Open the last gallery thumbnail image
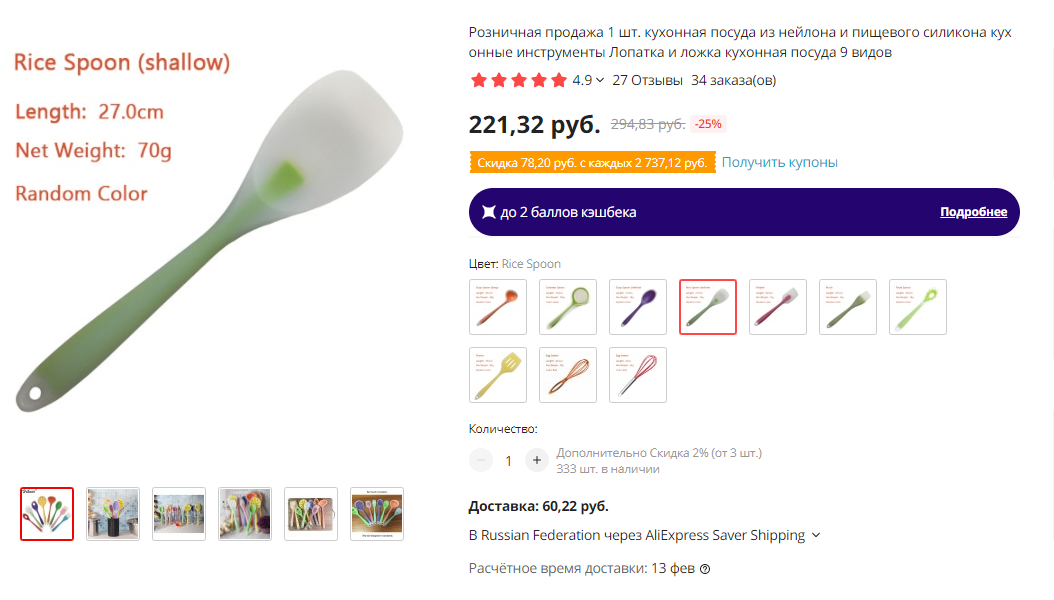The height and width of the screenshot is (600, 1054). 377,514
